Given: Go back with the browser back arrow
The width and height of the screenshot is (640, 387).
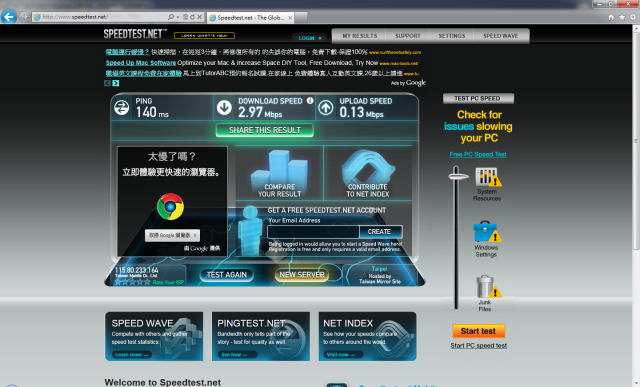Looking at the screenshot, I should tap(9, 17).
